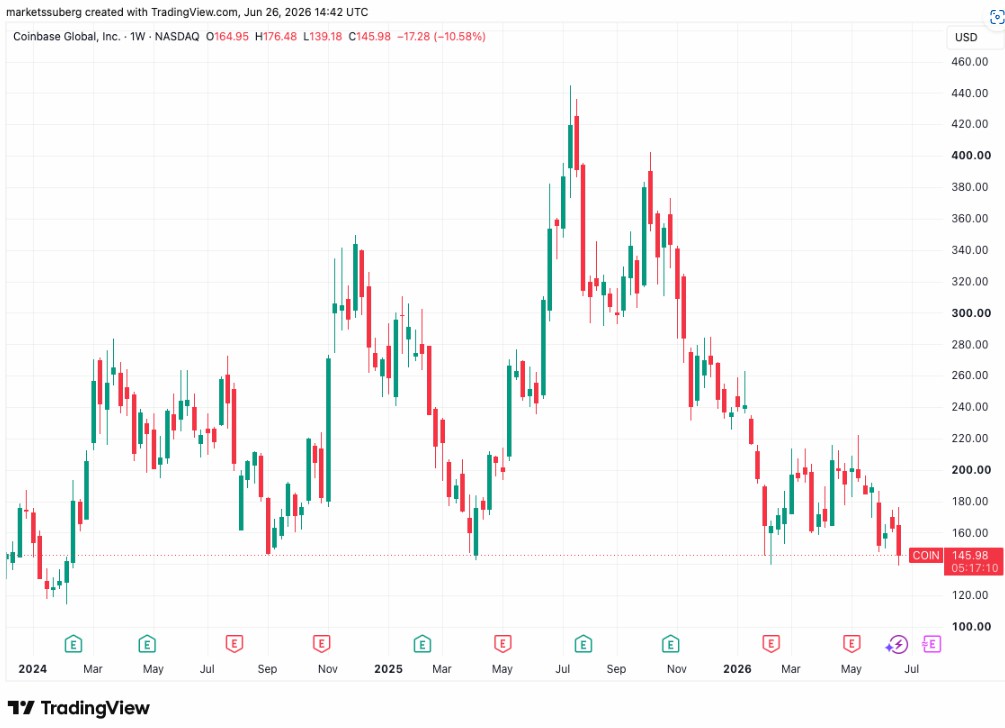Click the red COIN symbol price tag
Viewport: 1005px width, 728px height.
(x=926, y=555)
